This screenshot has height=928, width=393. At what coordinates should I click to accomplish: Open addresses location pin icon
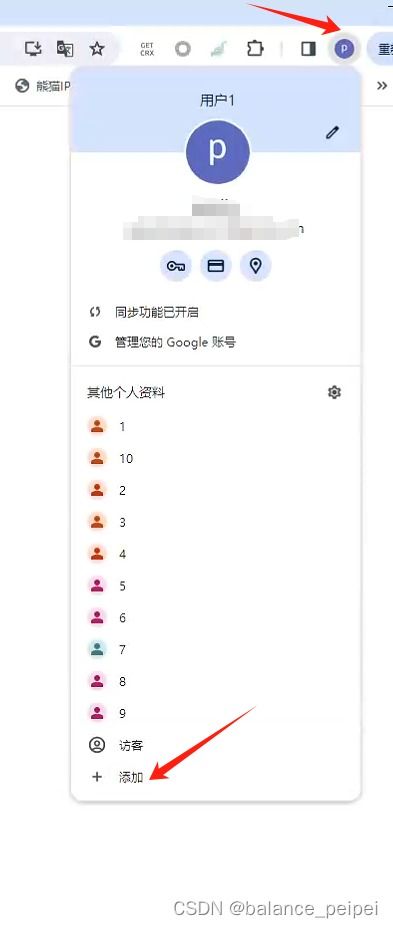255,266
